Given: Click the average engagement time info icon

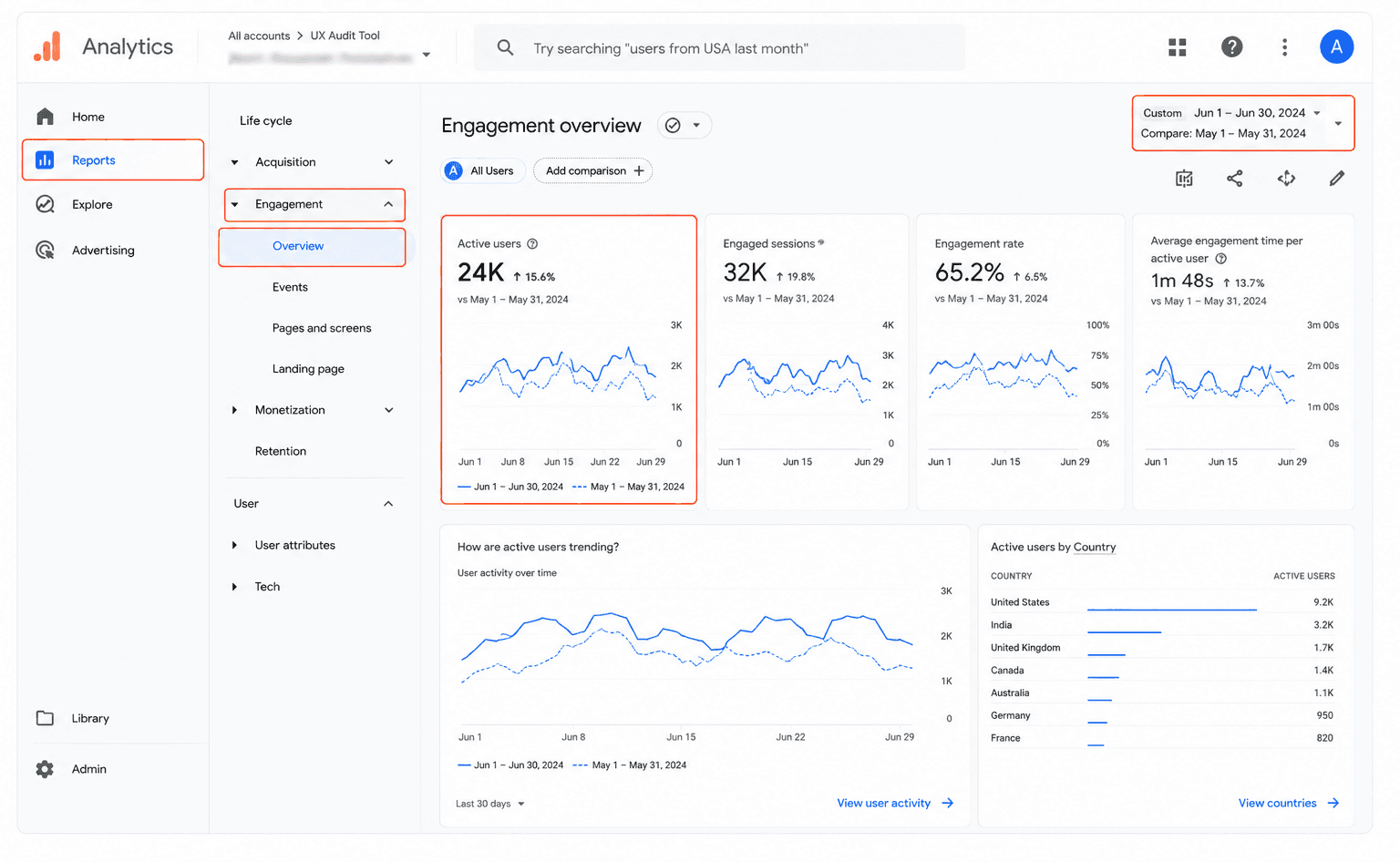Looking at the screenshot, I should click(x=1221, y=259).
